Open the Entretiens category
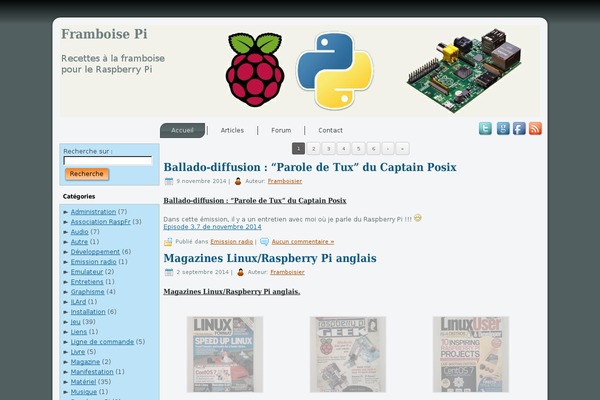The height and width of the screenshot is (400, 600). click(87, 281)
